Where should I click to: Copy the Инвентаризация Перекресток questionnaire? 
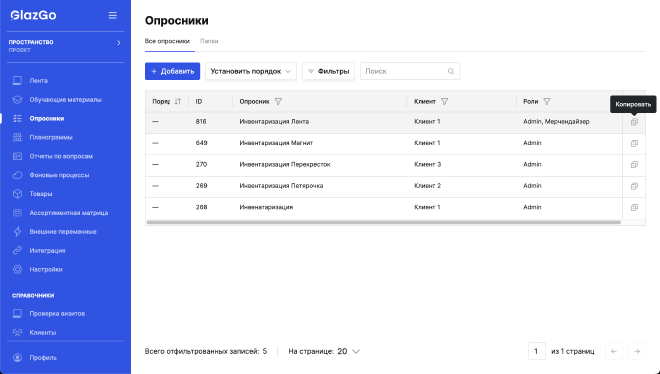coord(634,165)
